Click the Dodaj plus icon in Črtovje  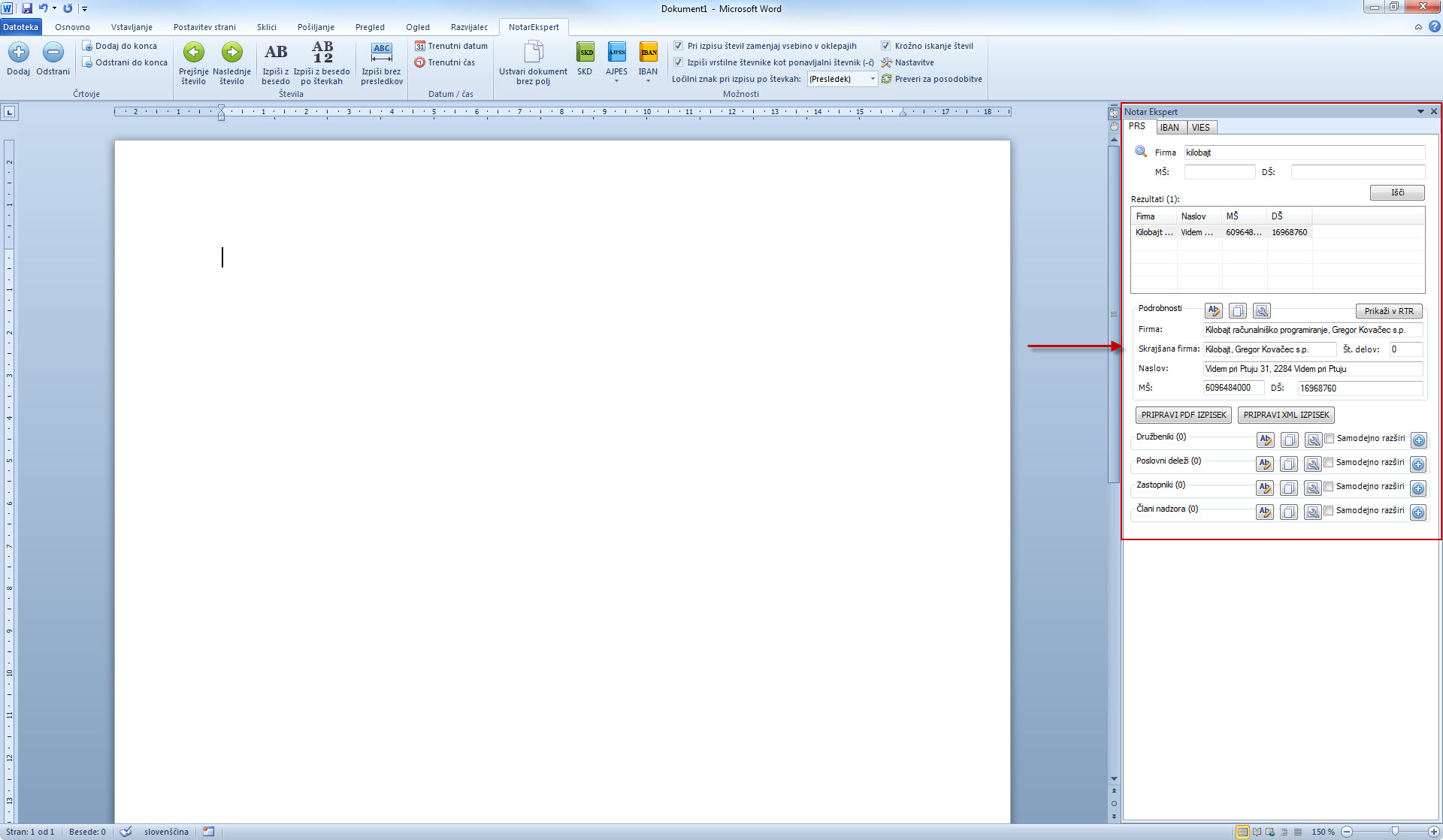[x=19, y=52]
